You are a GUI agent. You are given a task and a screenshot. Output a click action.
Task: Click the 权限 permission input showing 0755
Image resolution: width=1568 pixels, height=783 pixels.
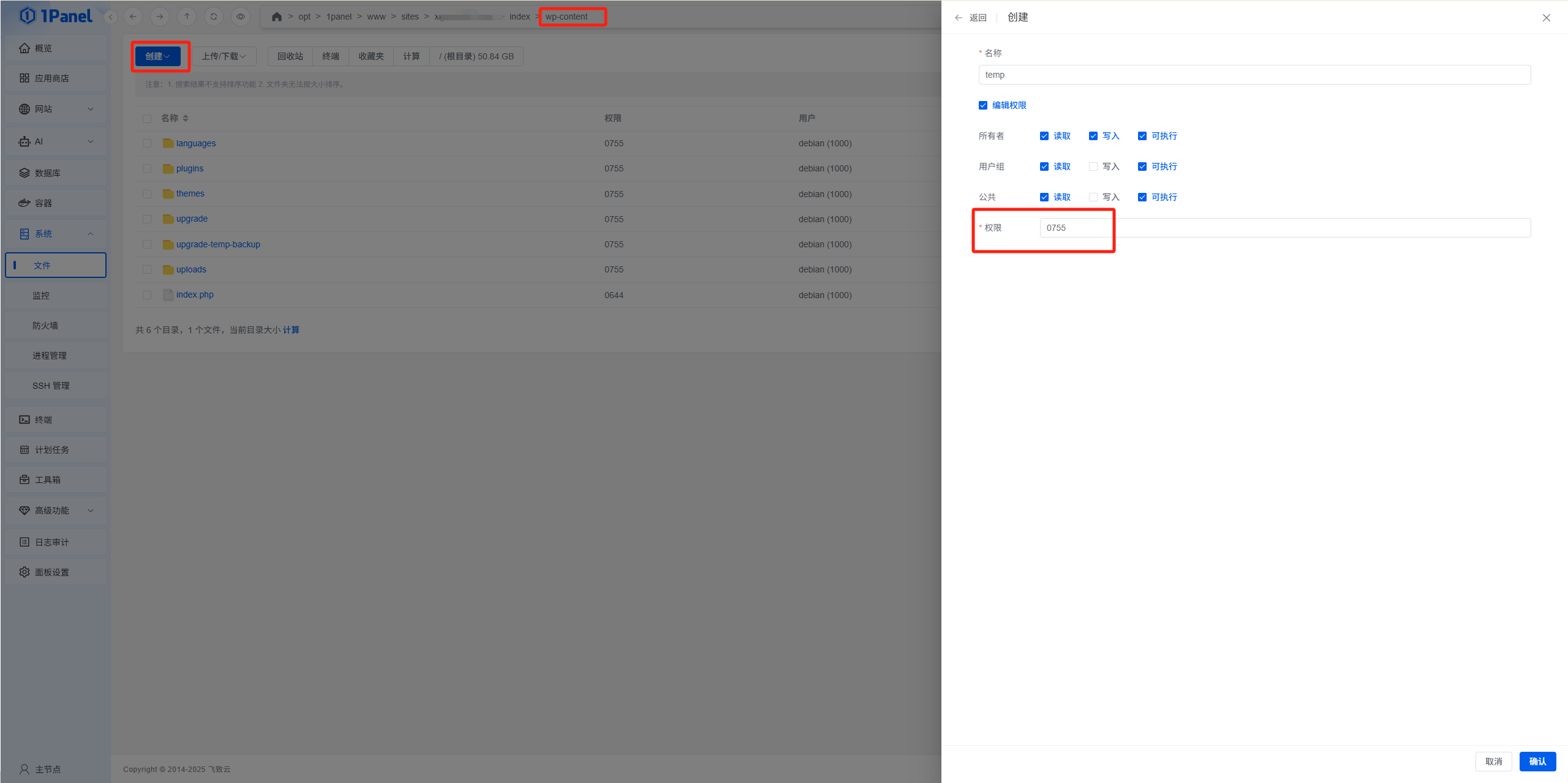pos(1076,227)
